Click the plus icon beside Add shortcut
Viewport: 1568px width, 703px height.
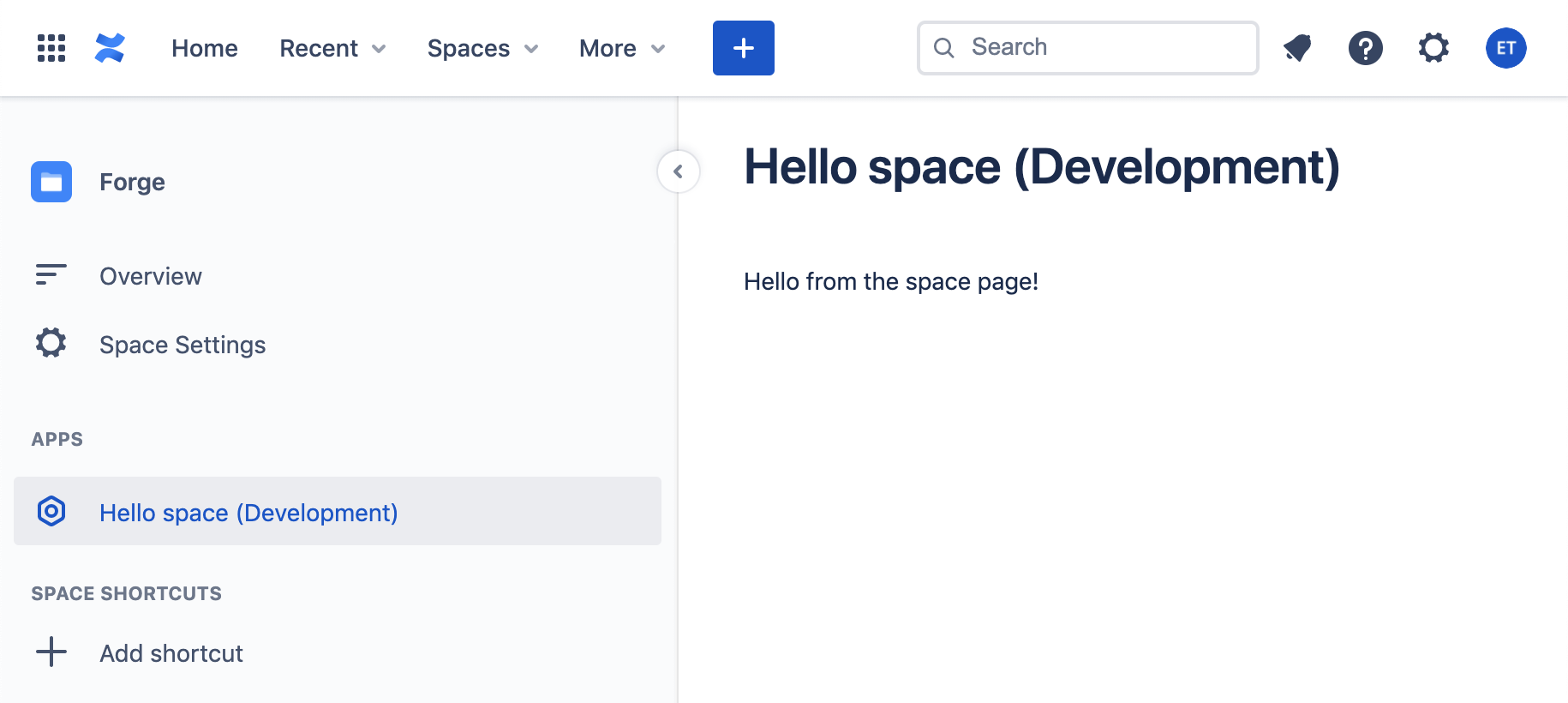point(51,652)
